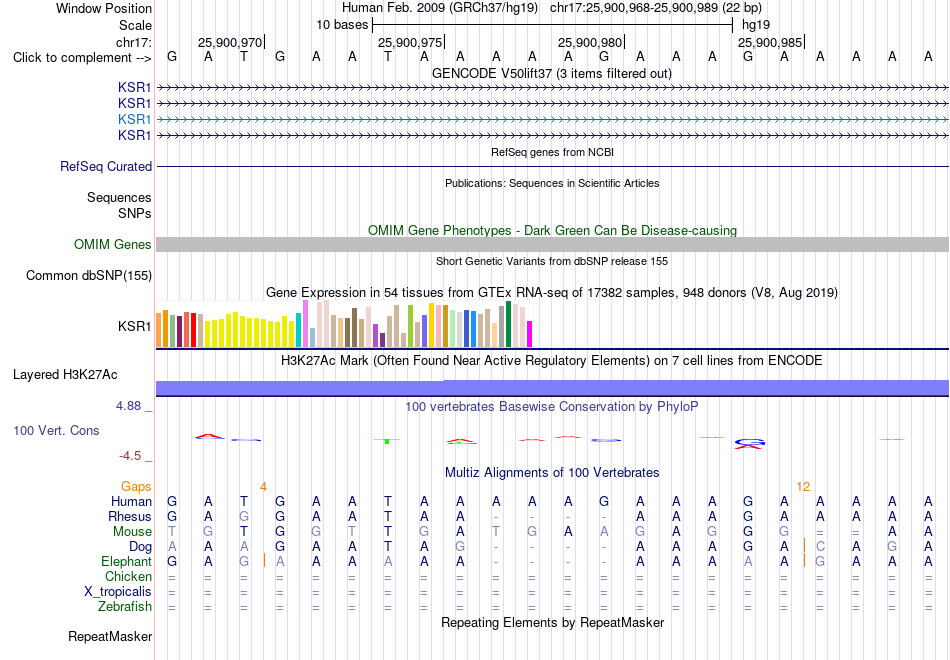
Task: Click the C base in Dog row
Action: [820, 547]
